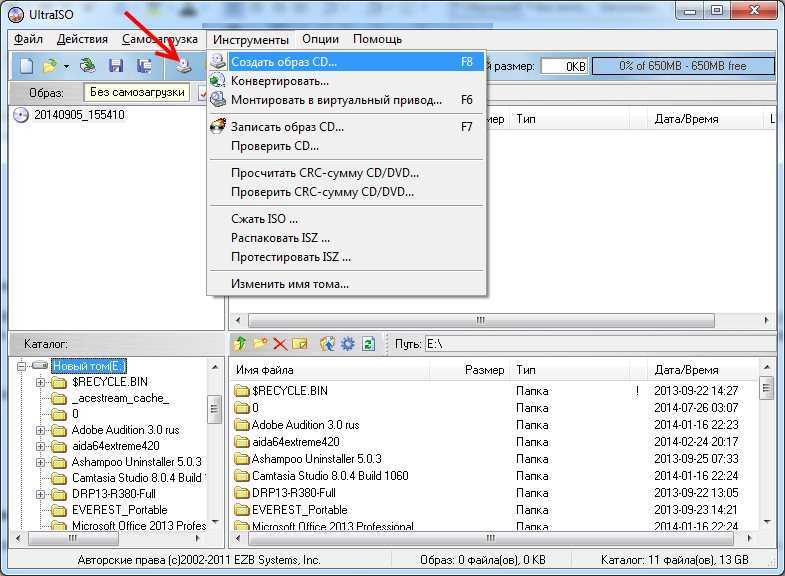Screen dimensions: 785x576
Task: Click the Rename folder icon
Action: [x=299, y=344]
